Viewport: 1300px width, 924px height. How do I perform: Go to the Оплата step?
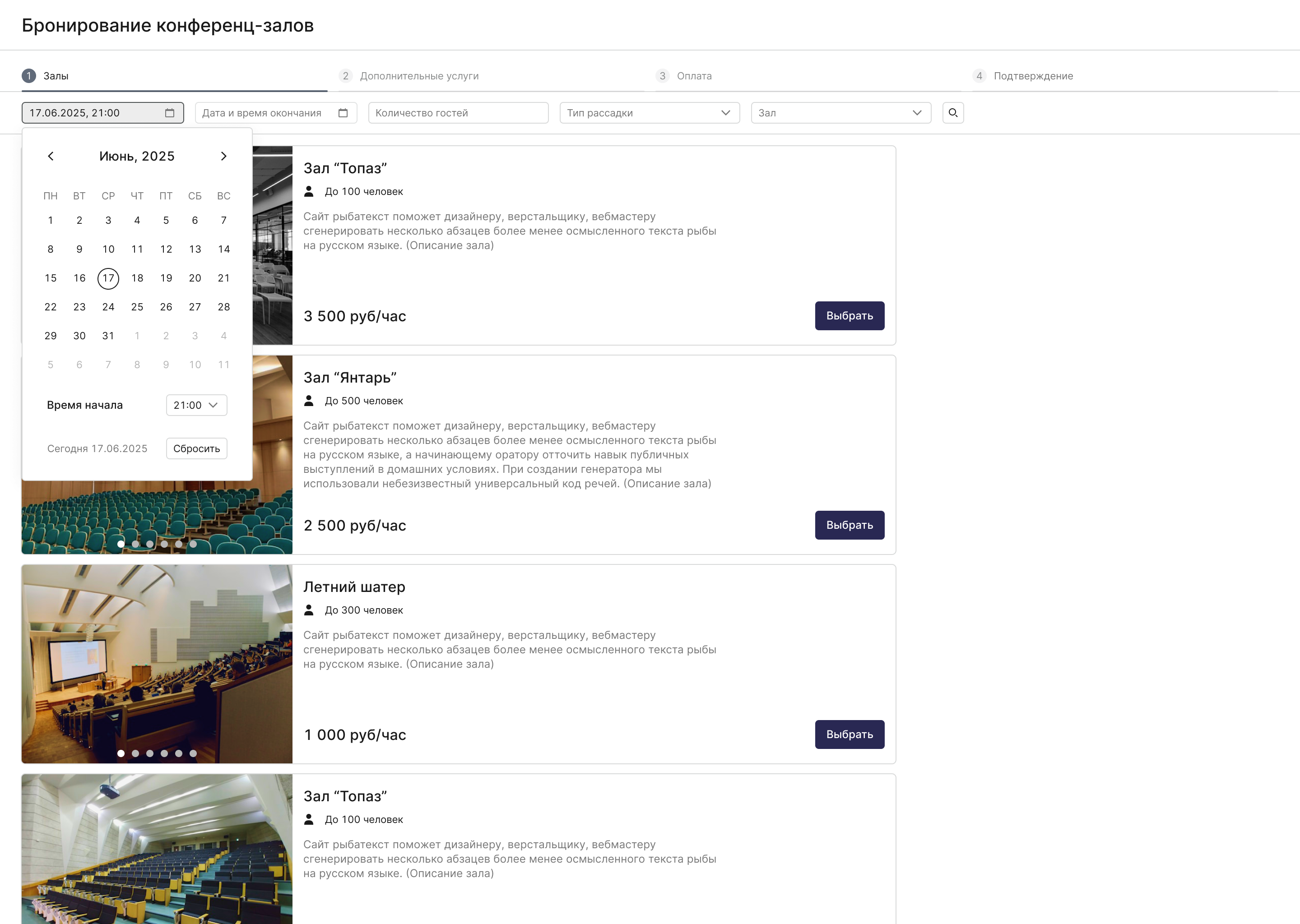(808, 76)
